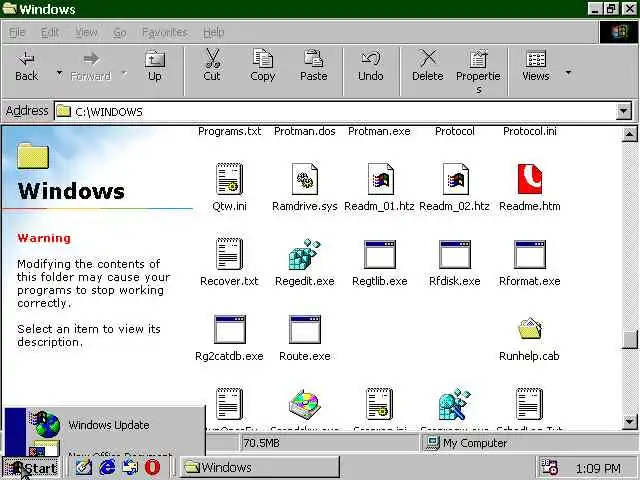Open the Go menu
640x480 pixels.
(120, 32)
